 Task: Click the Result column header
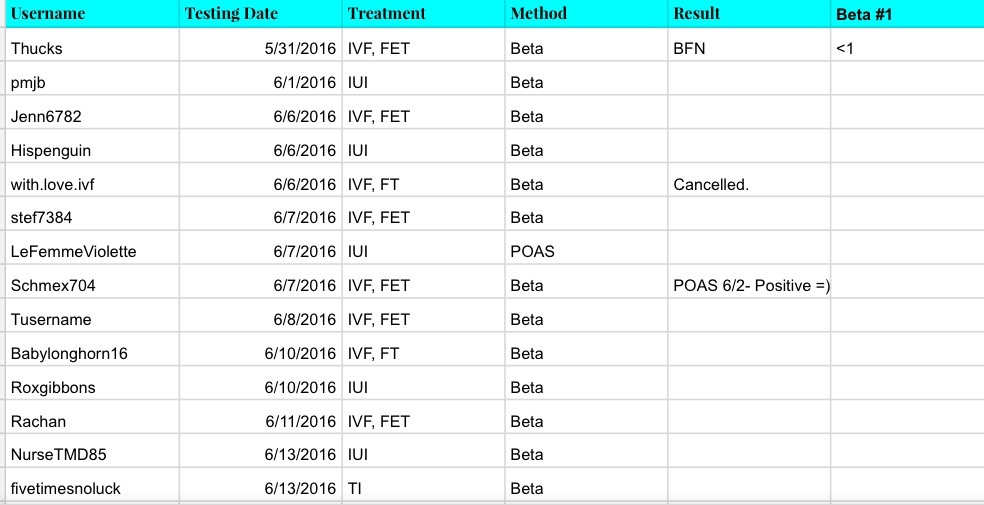point(696,14)
